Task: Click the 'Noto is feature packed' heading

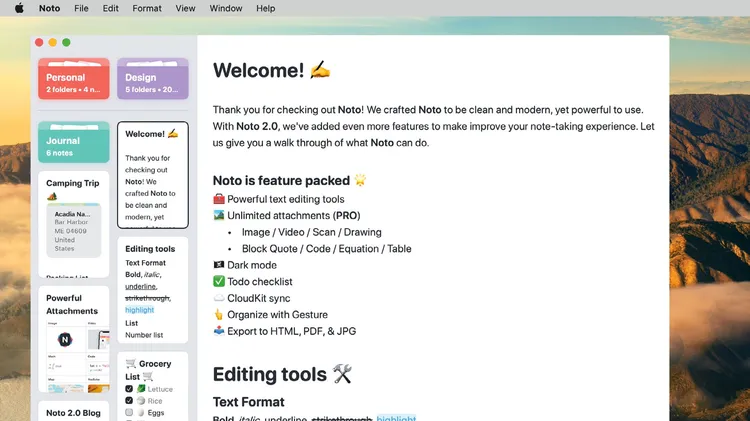Action: tap(281, 180)
